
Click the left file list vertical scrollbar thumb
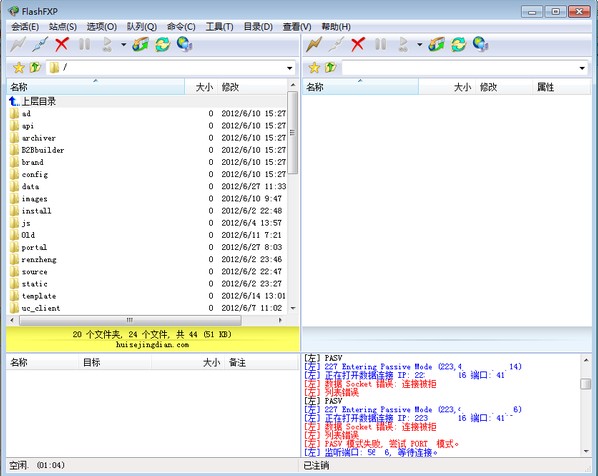tap(293, 132)
